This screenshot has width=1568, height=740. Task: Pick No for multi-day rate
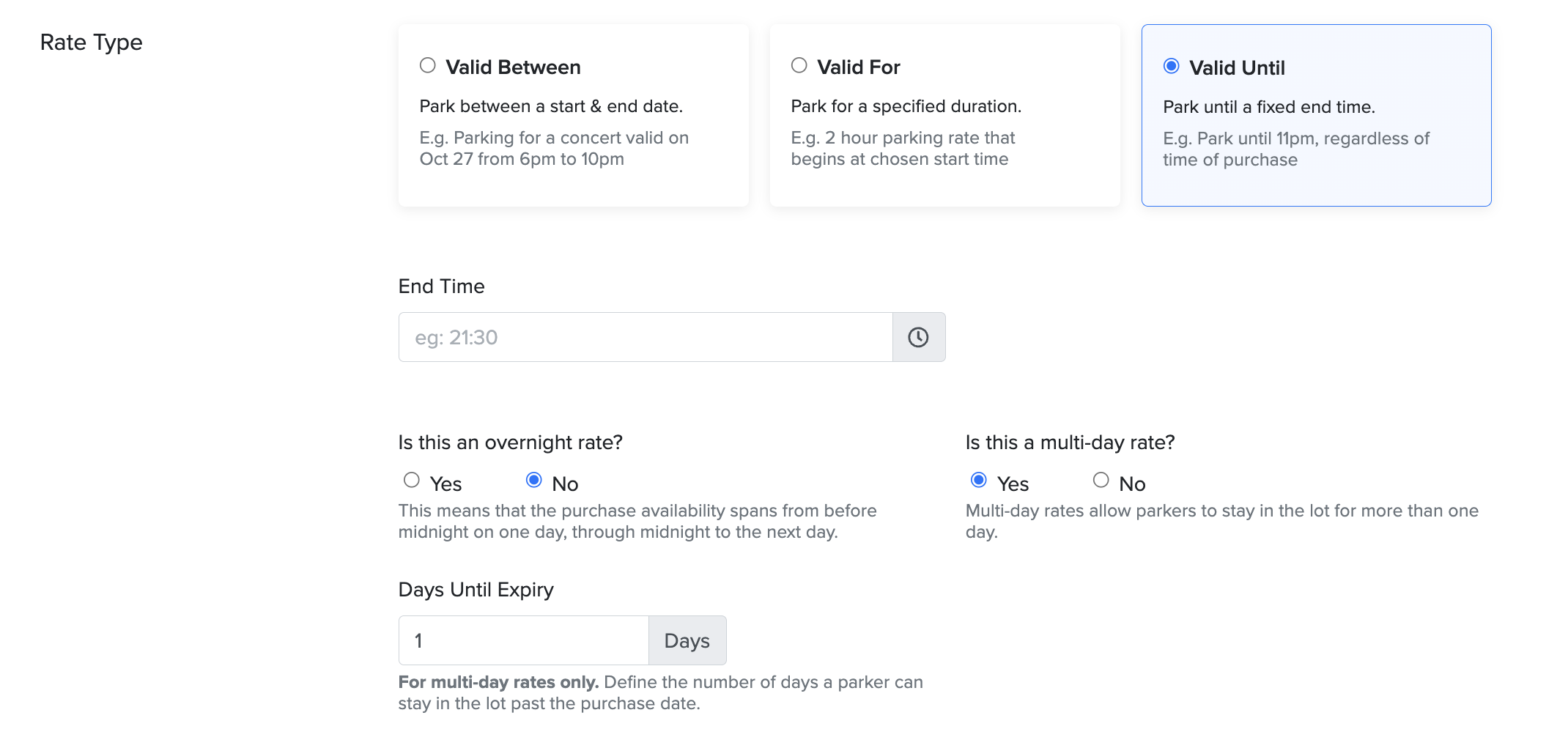[x=1101, y=481]
